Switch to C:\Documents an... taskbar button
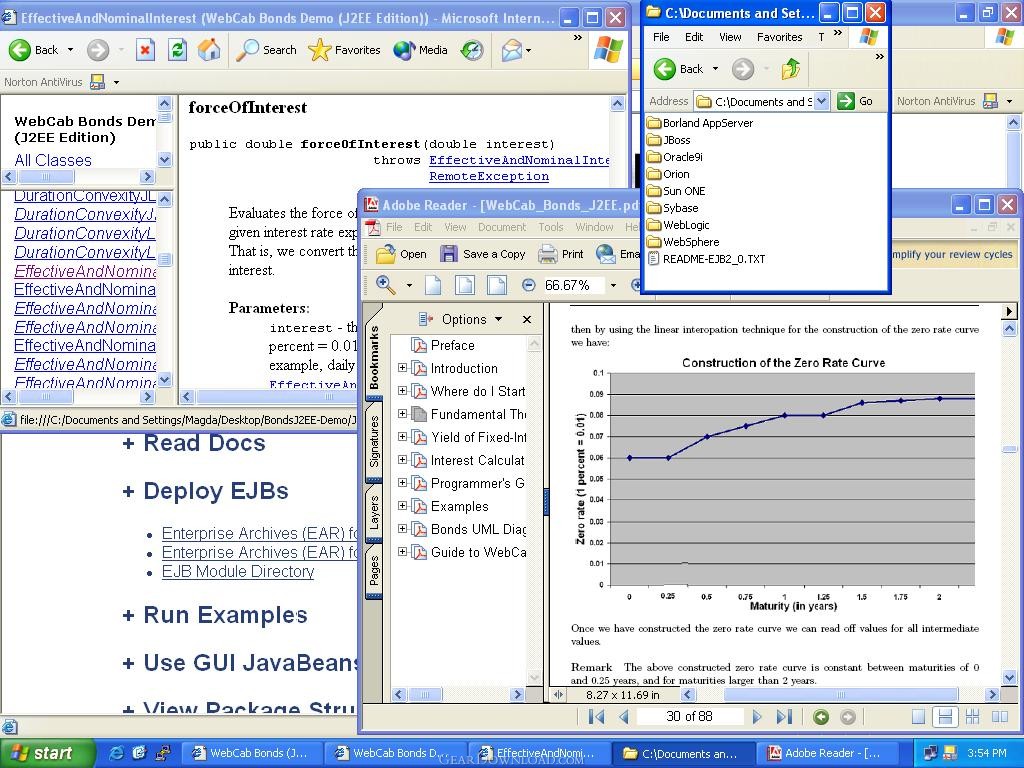Viewport: 1024px width, 768px height. pos(684,753)
